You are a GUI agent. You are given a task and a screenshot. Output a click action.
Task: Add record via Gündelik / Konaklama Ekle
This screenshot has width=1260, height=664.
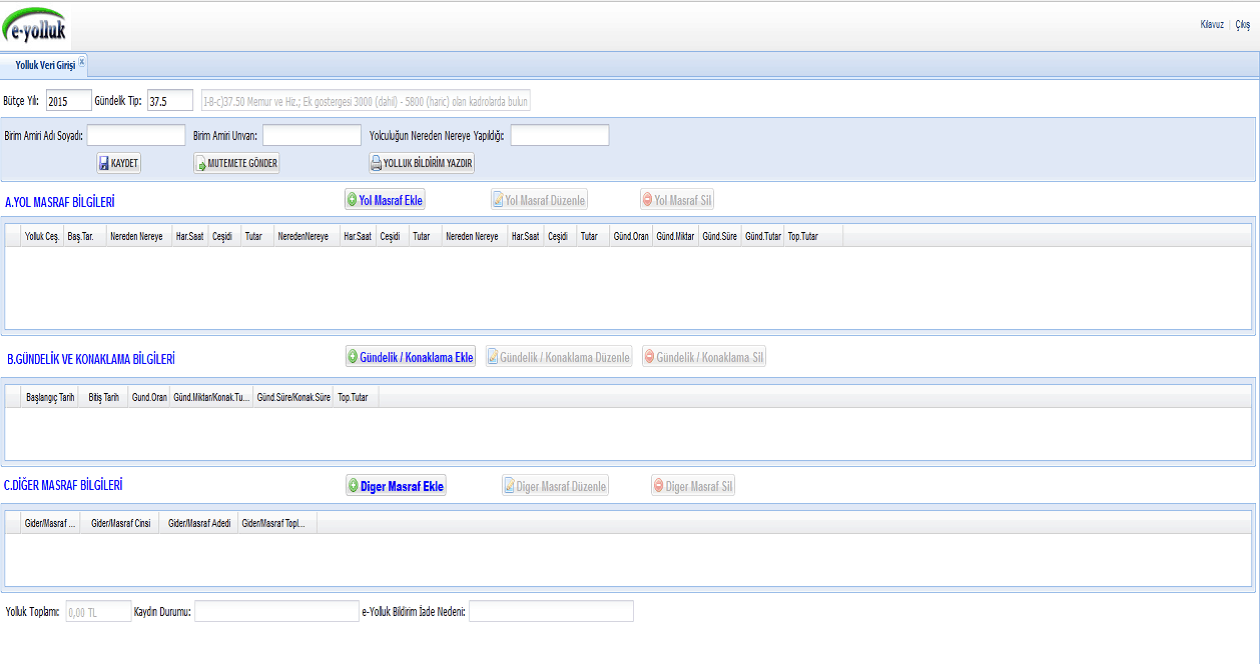pos(410,357)
